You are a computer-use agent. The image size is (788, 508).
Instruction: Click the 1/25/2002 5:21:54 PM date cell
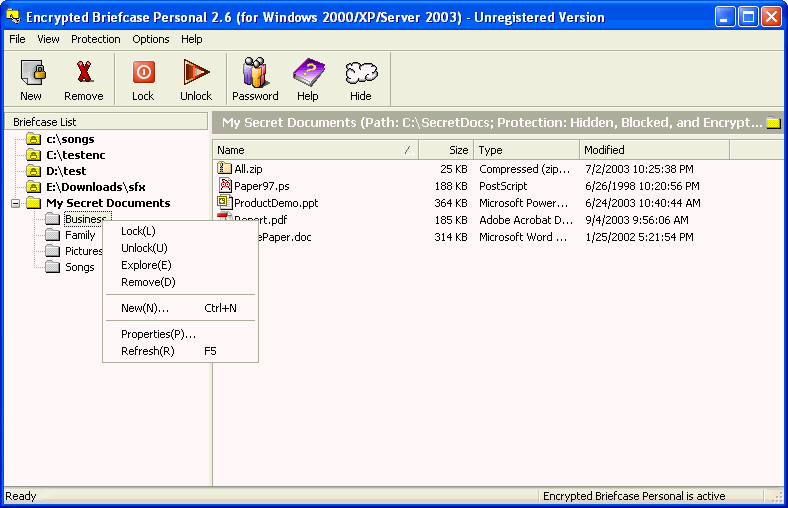639,237
